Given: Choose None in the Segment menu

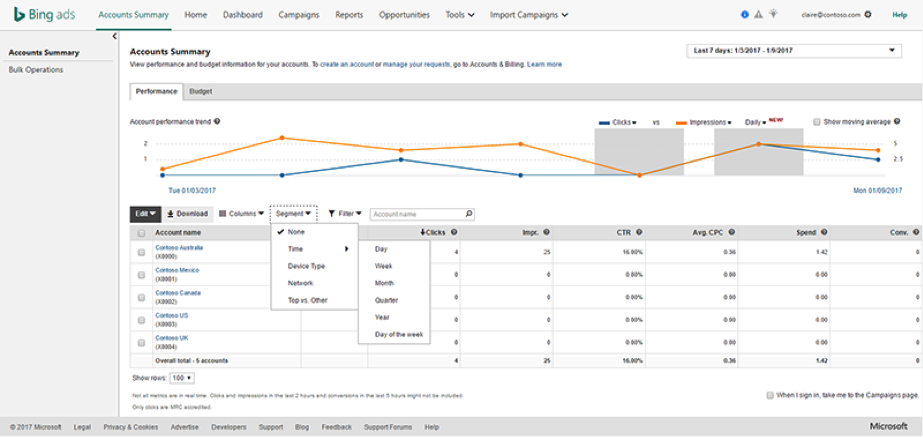Looking at the screenshot, I should coord(314,232).
